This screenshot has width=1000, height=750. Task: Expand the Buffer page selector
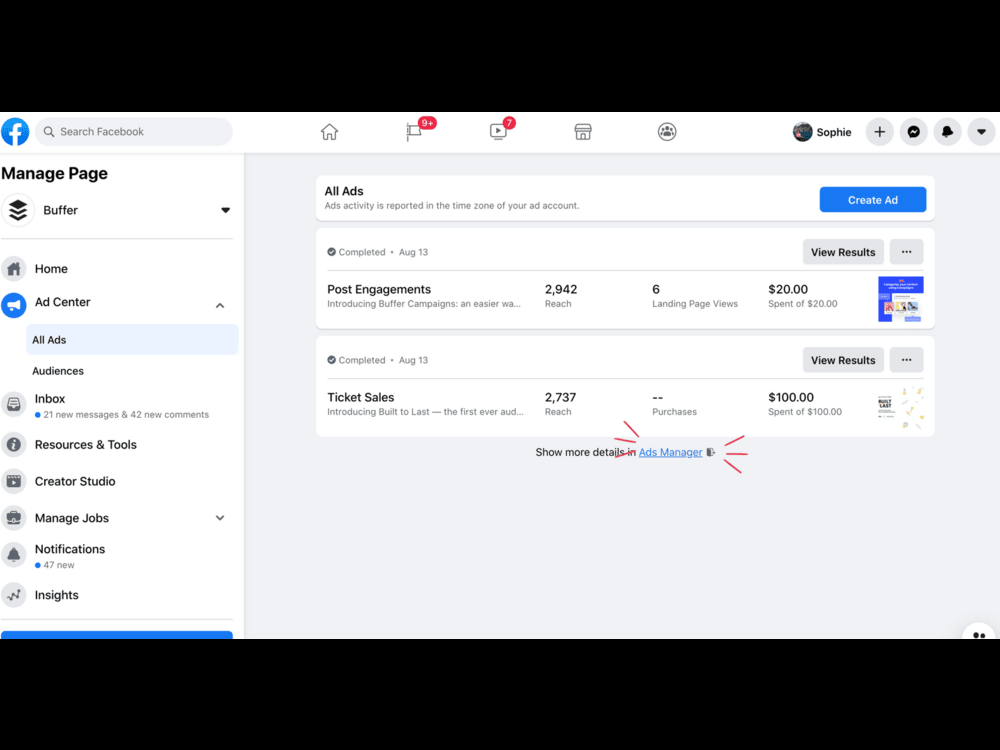click(225, 210)
